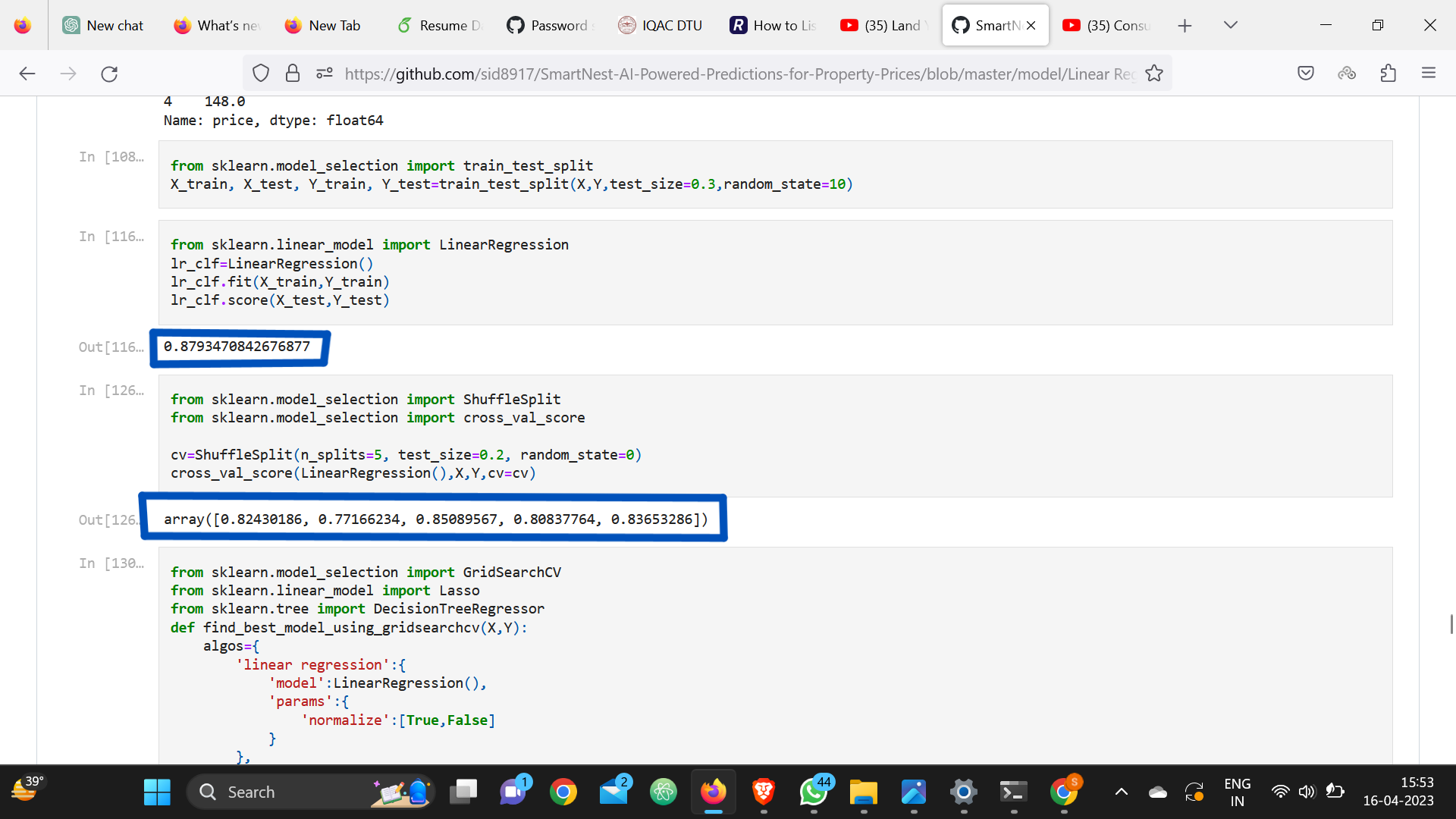The width and height of the screenshot is (1456, 819).
Task: Click the site padlock security icon
Action: pyautogui.click(x=293, y=74)
